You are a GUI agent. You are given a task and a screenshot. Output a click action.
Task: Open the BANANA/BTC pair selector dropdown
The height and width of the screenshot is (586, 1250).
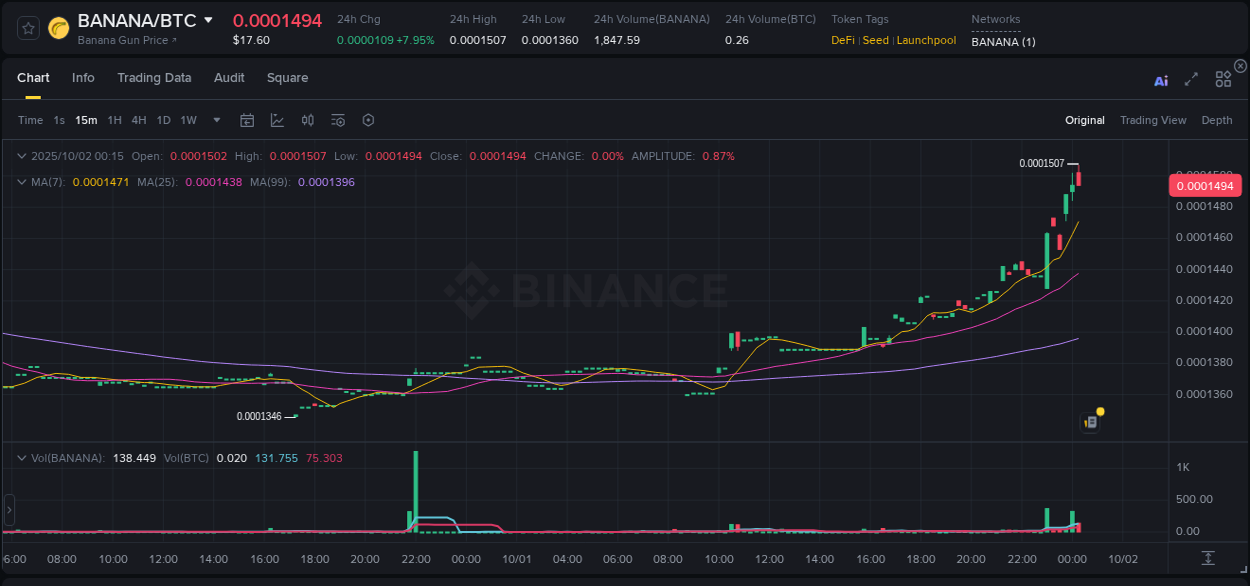(208, 19)
